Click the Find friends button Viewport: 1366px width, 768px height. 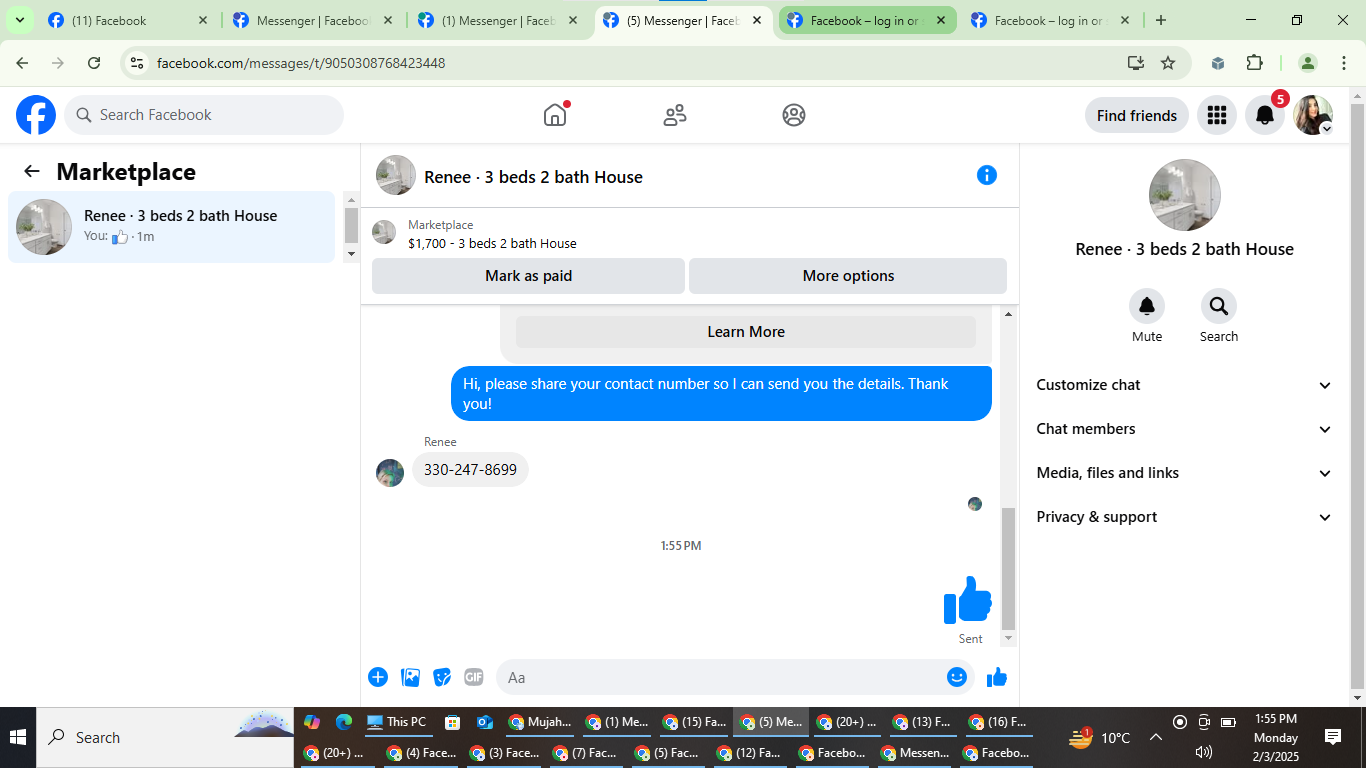[1137, 115]
